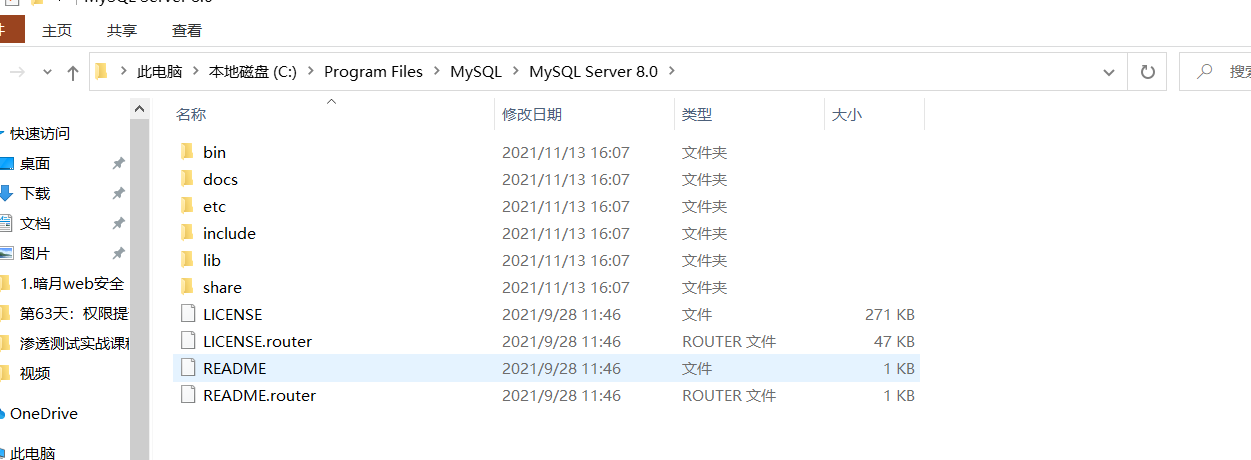Screen dimensions: 1251x460
Task: Click the LICENSE.router file icon
Action: tap(187, 341)
